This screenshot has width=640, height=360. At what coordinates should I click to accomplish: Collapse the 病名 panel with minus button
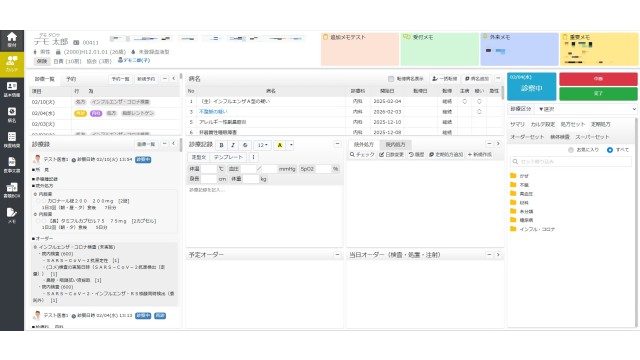[498, 78]
